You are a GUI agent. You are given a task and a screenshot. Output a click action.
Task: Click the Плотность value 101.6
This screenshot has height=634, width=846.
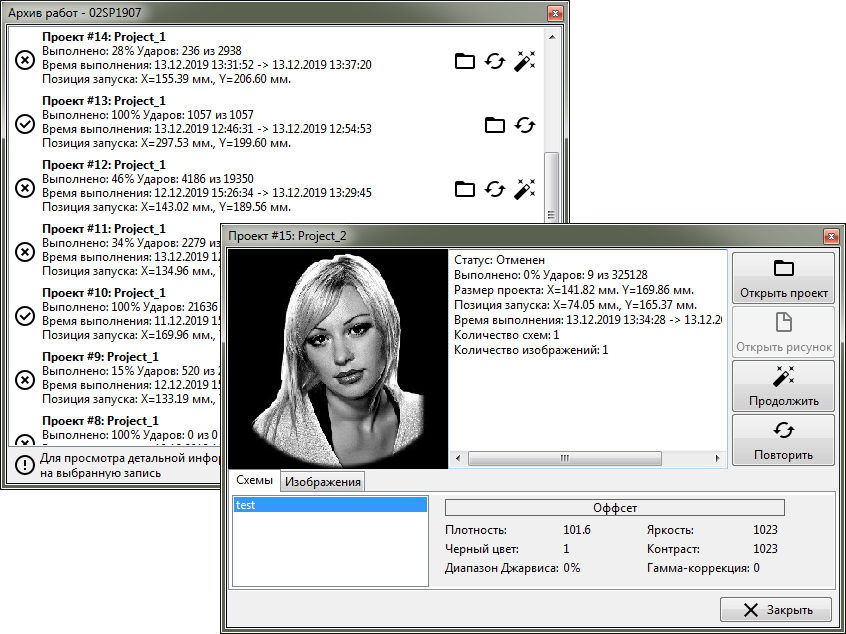point(577,530)
